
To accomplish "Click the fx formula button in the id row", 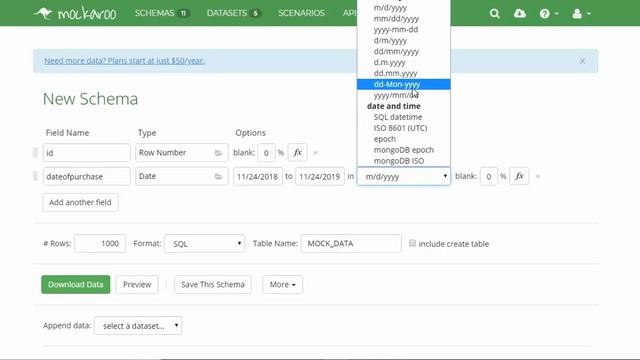I will pyautogui.click(x=297, y=153).
